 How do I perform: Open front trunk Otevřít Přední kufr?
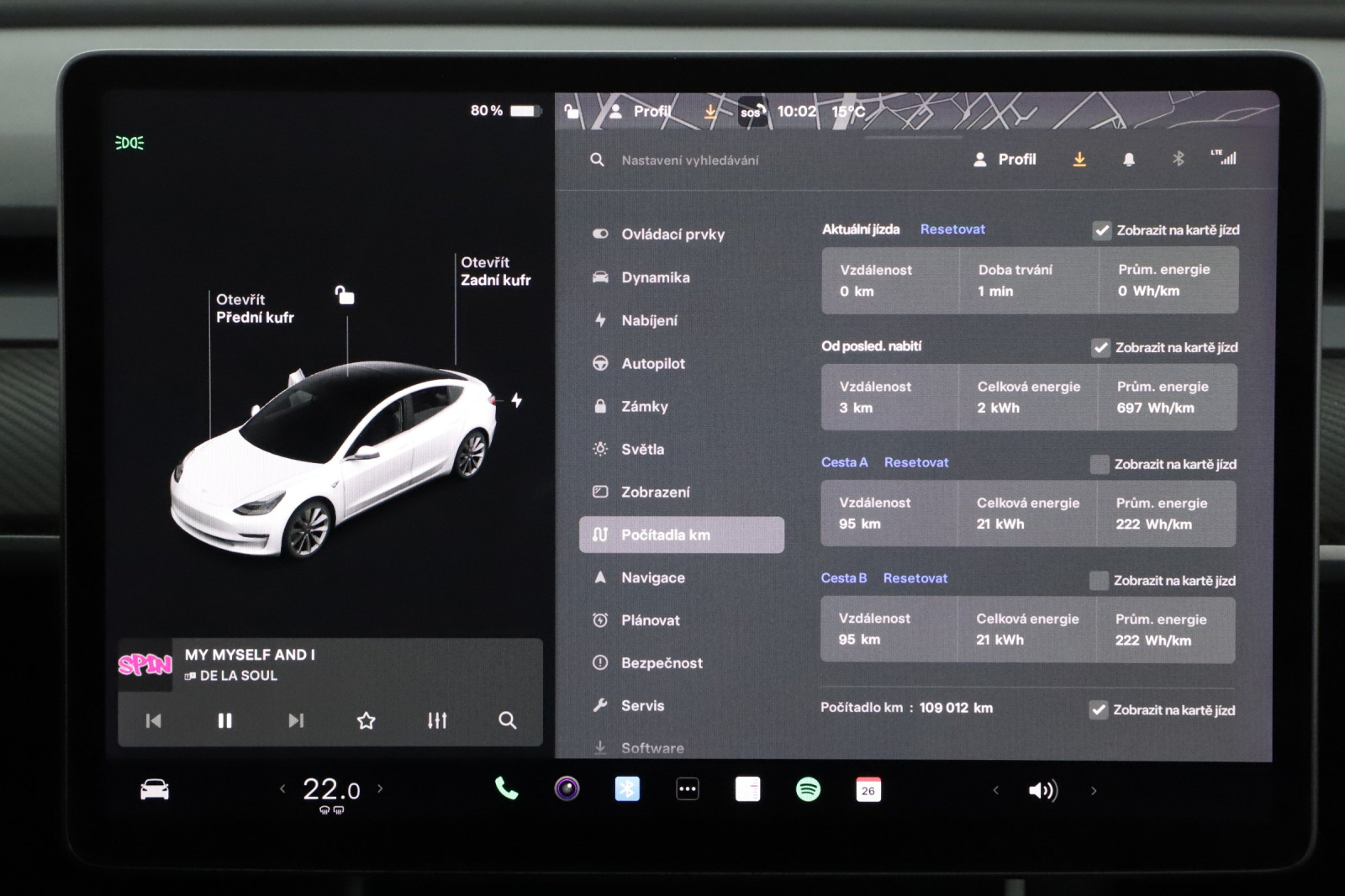pyautogui.click(x=255, y=308)
